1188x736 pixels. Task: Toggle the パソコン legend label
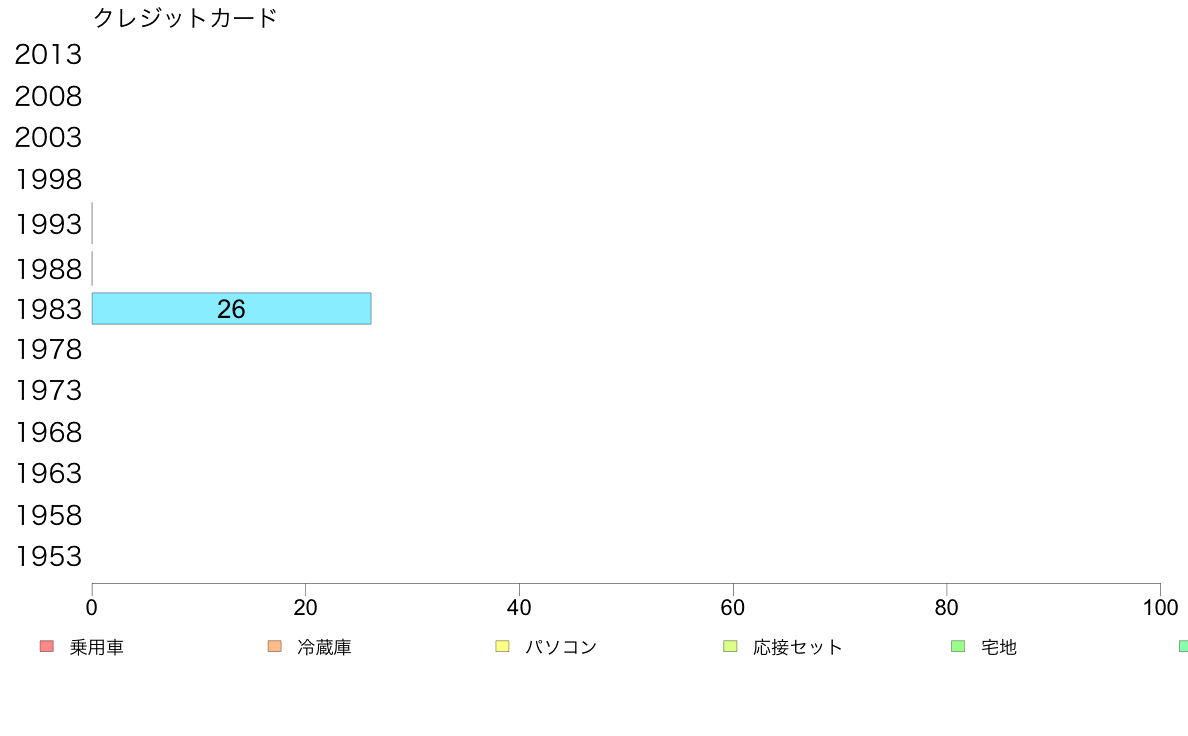561,647
